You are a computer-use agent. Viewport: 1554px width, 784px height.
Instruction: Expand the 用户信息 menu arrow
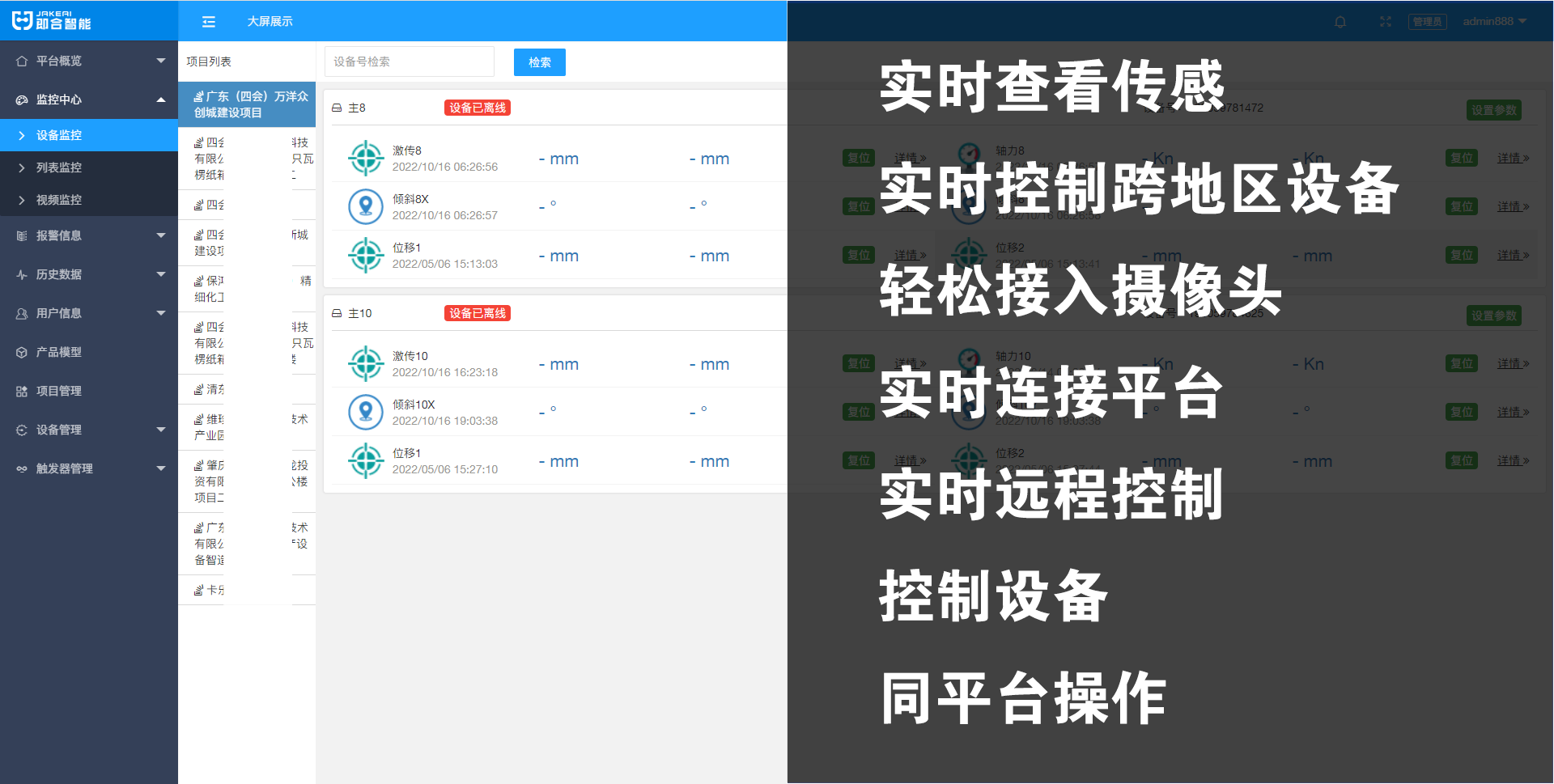coord(161,313)
